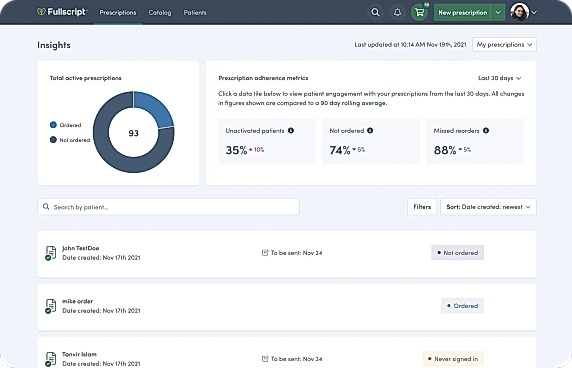
Task: Click info icon beside Not ordered metric
Action: coord(370,131)
